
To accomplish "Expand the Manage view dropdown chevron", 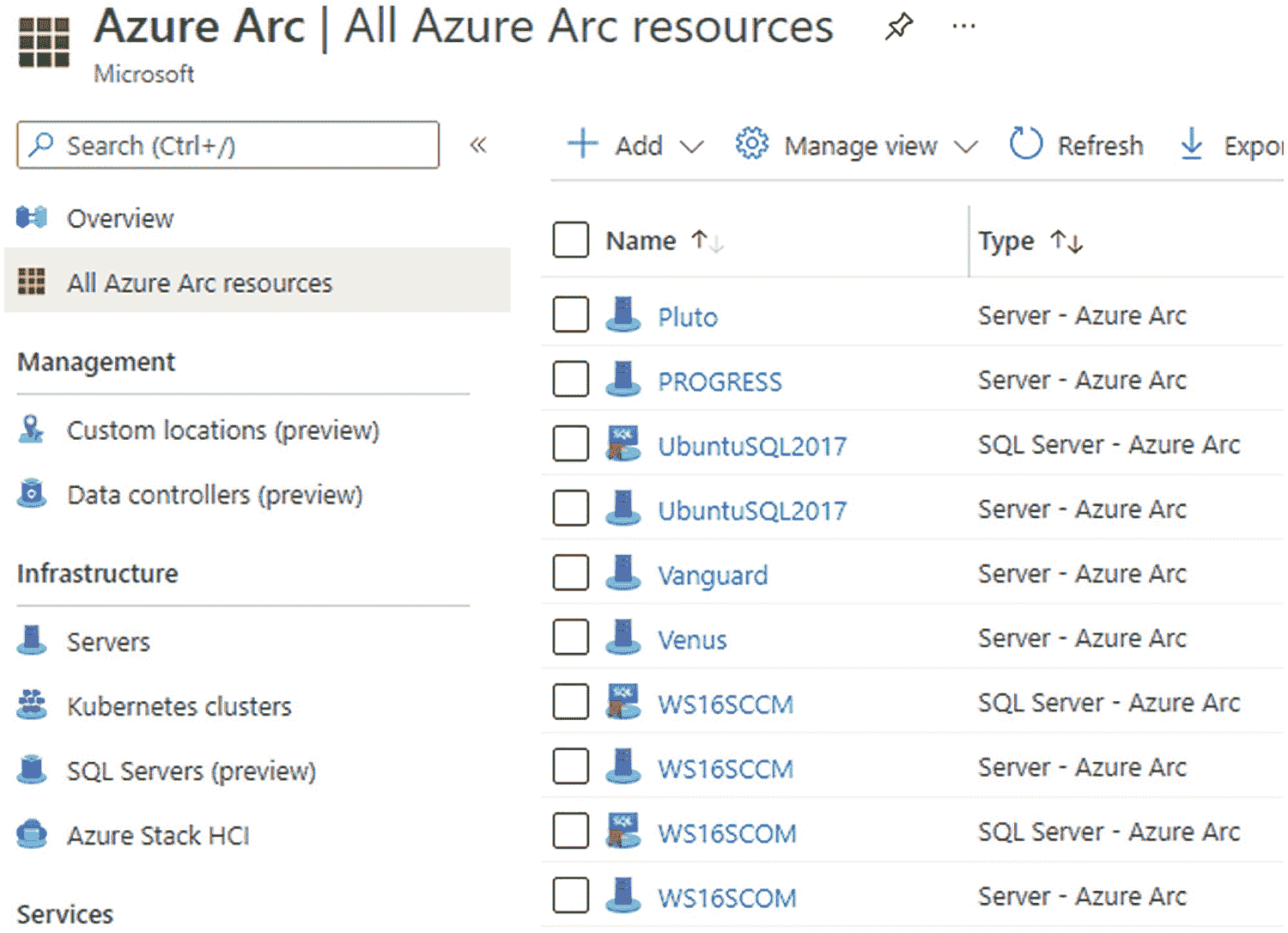I will coord(966,147).
